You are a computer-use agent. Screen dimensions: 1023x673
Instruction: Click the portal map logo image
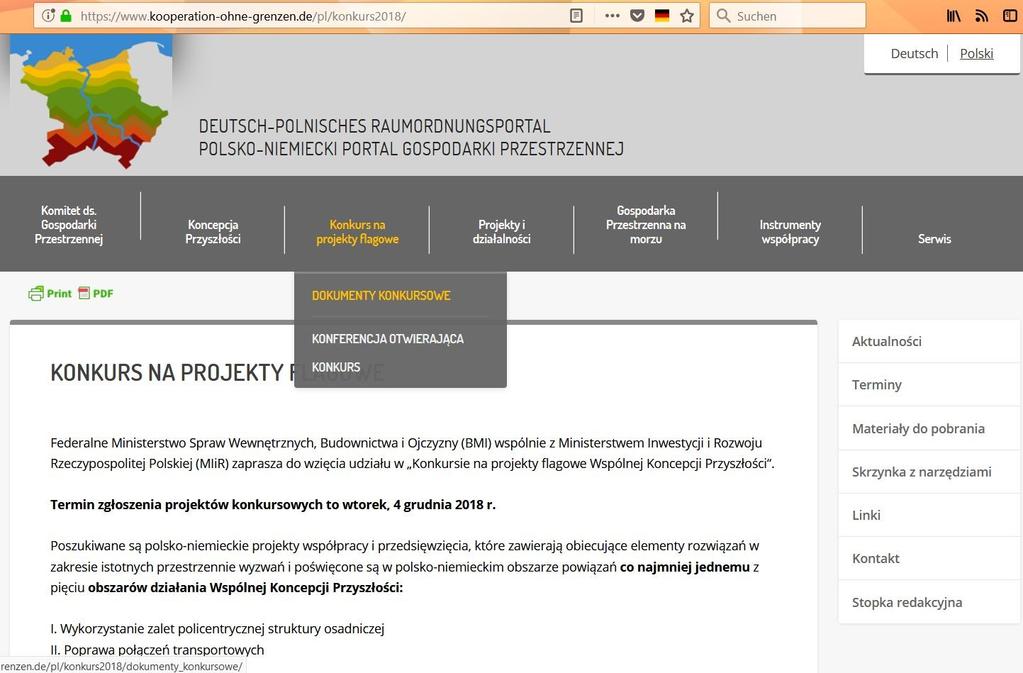91,101
